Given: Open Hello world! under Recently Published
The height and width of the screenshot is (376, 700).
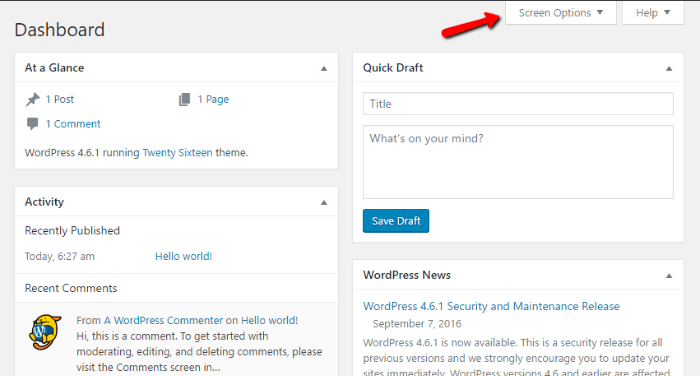Looking at the screenshot, I should (x=183, y=256).
